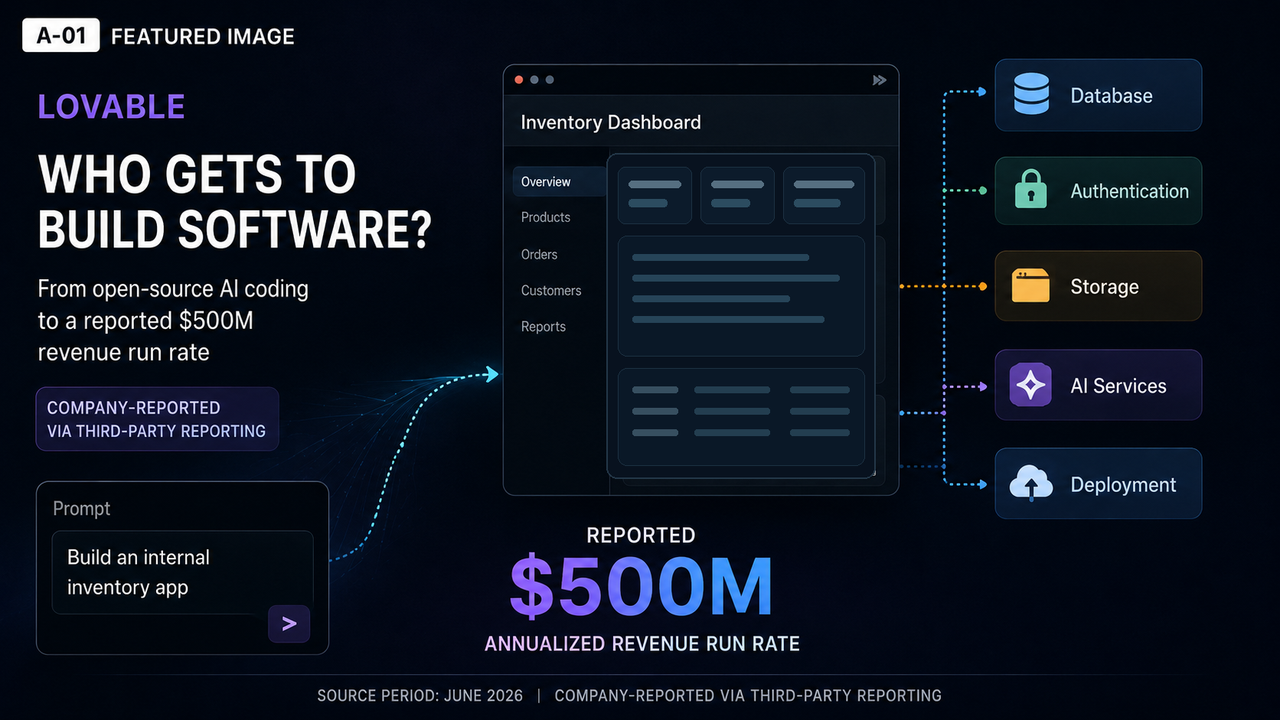Click the "Inventory Dashboard" window title
Image resolution: width=1280 pixels, height=720 pixels.
pyautogui.click(x=611, y=122)
